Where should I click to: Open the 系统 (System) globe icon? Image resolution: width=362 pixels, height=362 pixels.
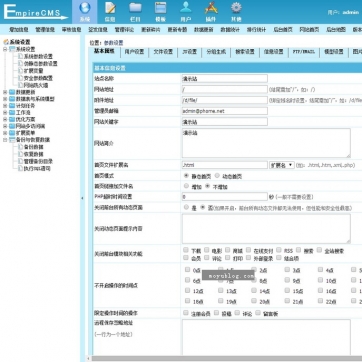[x=85, y=8]
